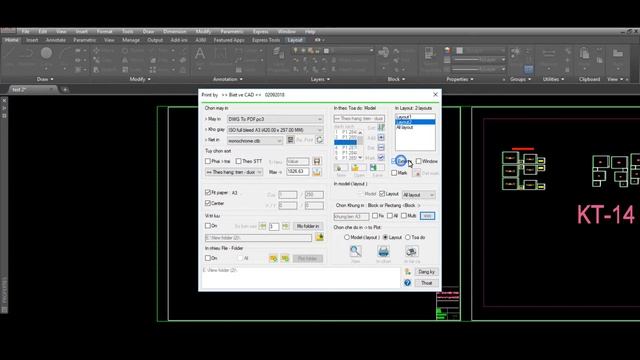This screenshot has height=360, width=640.
Task: Select All layout in the layout list
Action: [415, 127]
